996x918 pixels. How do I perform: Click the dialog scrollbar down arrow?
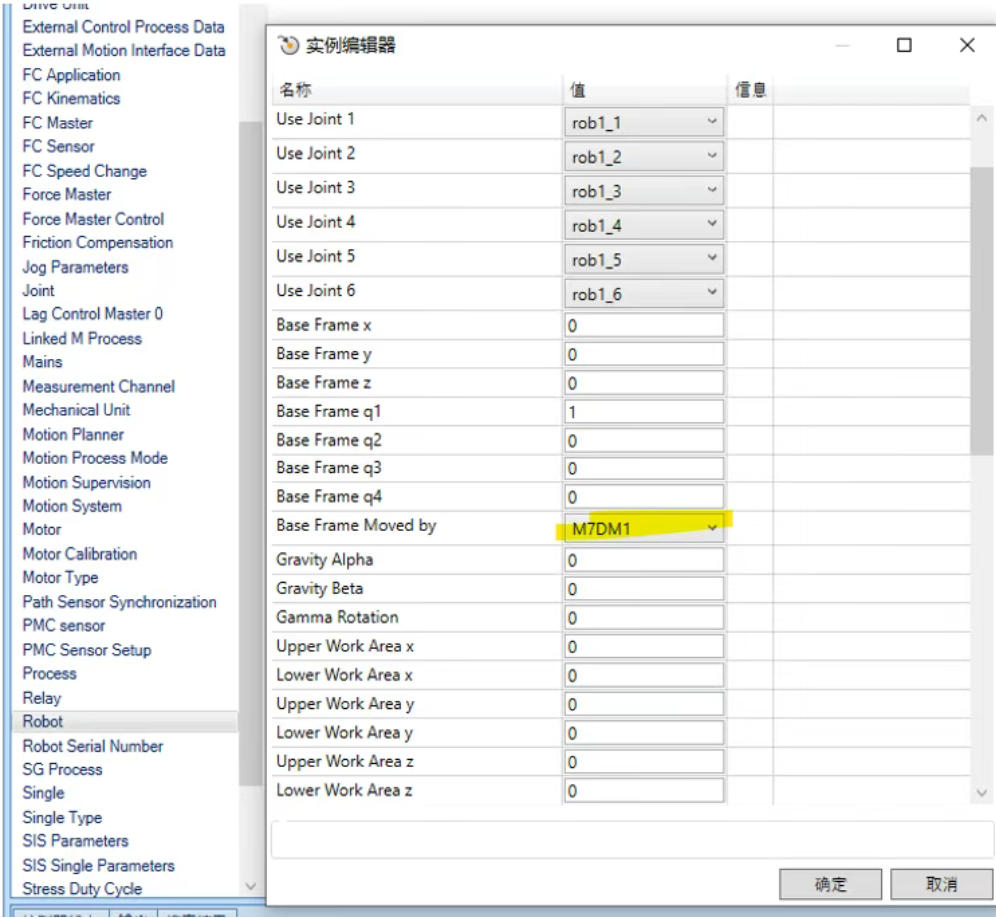coord(982,792)
